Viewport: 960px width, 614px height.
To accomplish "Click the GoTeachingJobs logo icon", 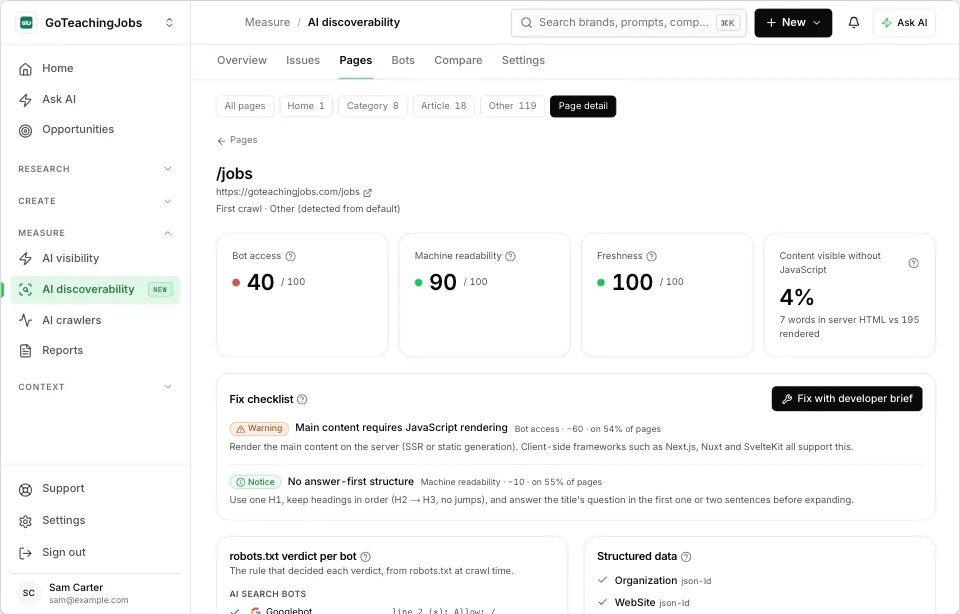I will click(x=26, y=23).
